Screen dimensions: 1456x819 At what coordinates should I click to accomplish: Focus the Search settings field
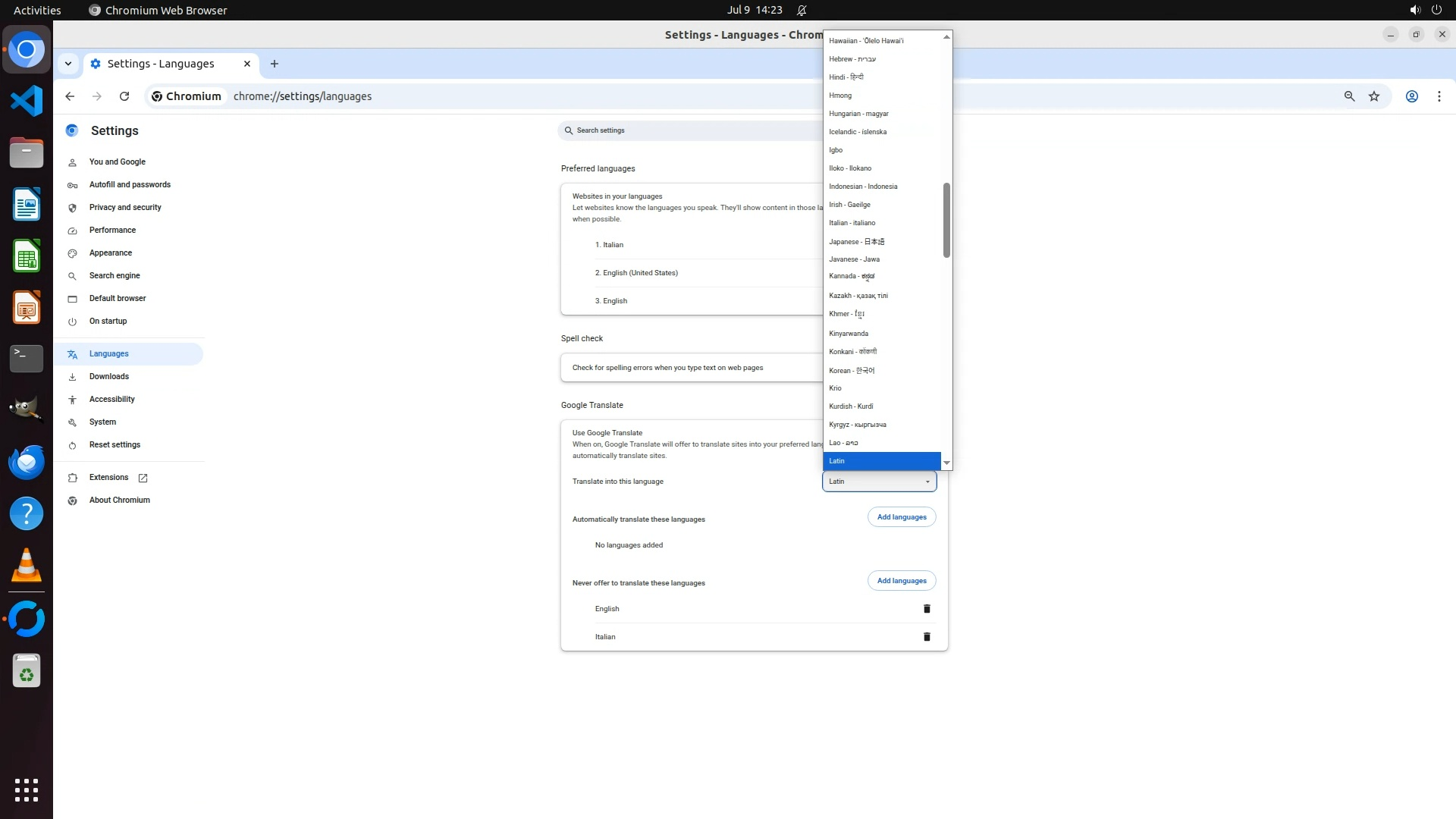[x=690, y=130]
